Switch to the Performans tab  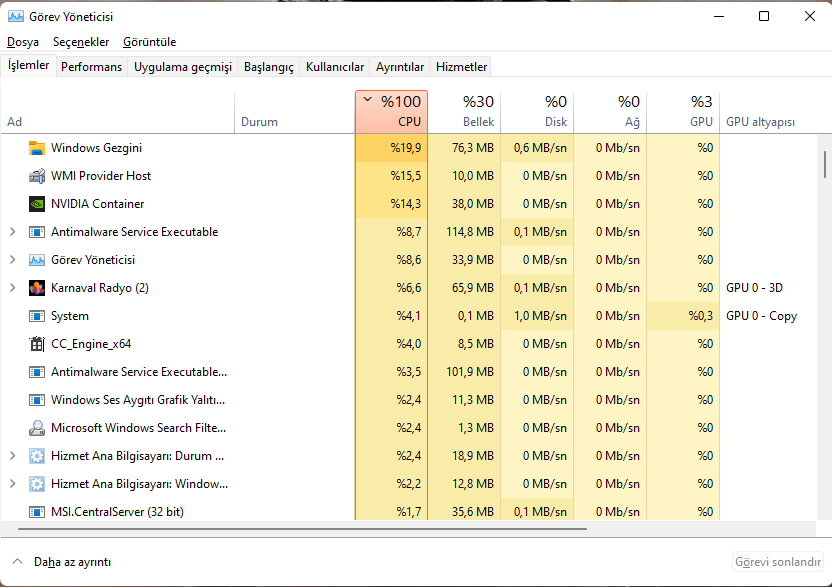point(91,67)
